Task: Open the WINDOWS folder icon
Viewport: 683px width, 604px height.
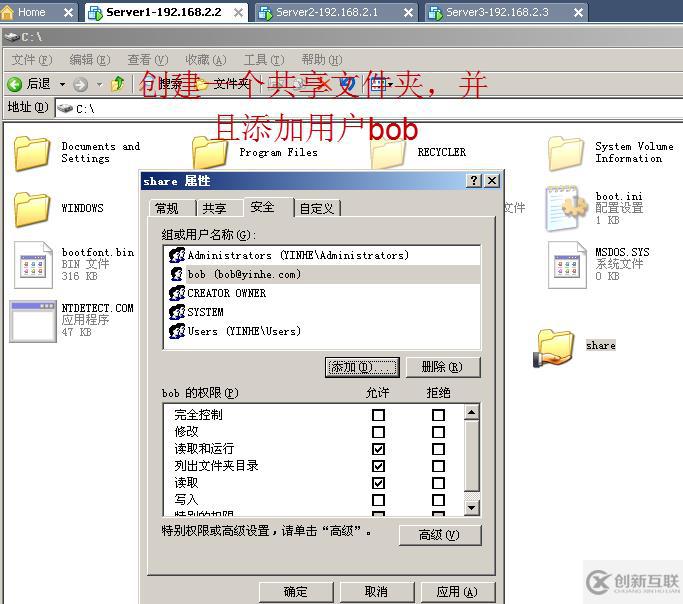Action: point(31,209)
